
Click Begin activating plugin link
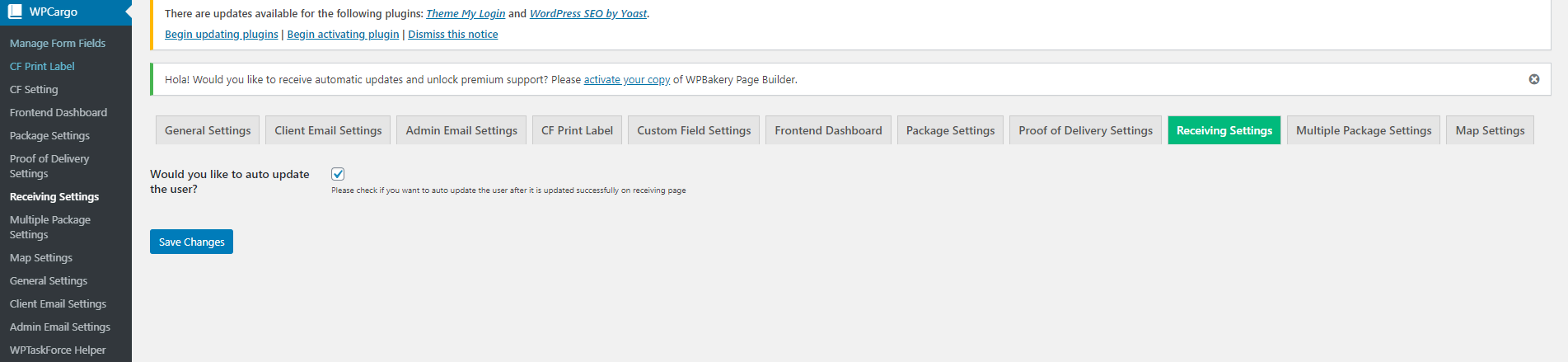click(343, 35)
